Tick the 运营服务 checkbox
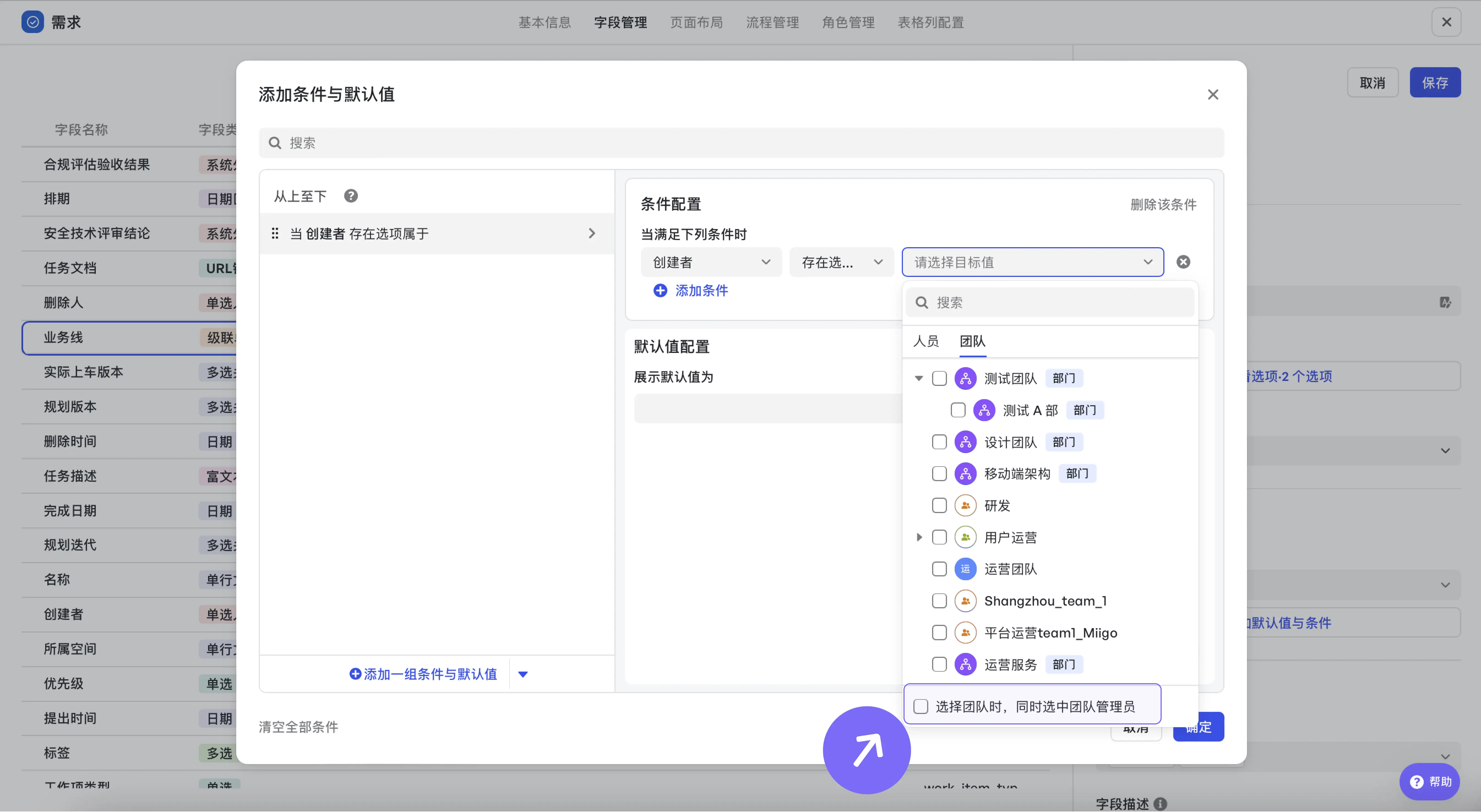 coord(939,665)
